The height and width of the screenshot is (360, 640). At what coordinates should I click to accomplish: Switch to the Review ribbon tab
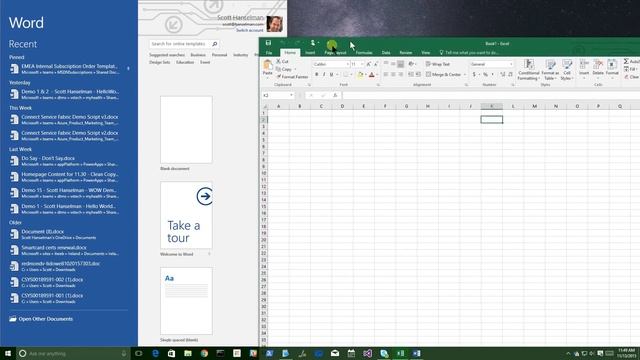pyautogui.click(x=406, y=53)
